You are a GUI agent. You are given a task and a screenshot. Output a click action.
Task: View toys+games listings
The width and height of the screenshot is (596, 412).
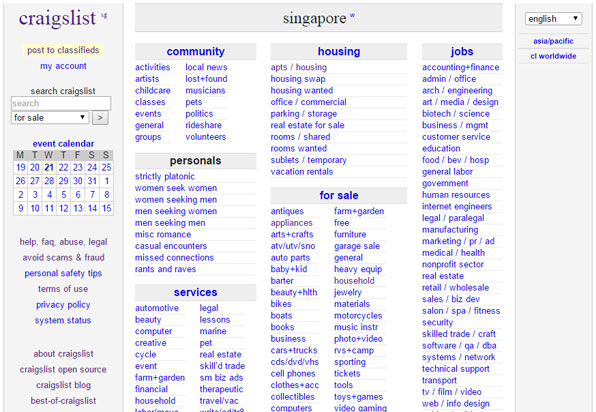click(x=358, y=397)
